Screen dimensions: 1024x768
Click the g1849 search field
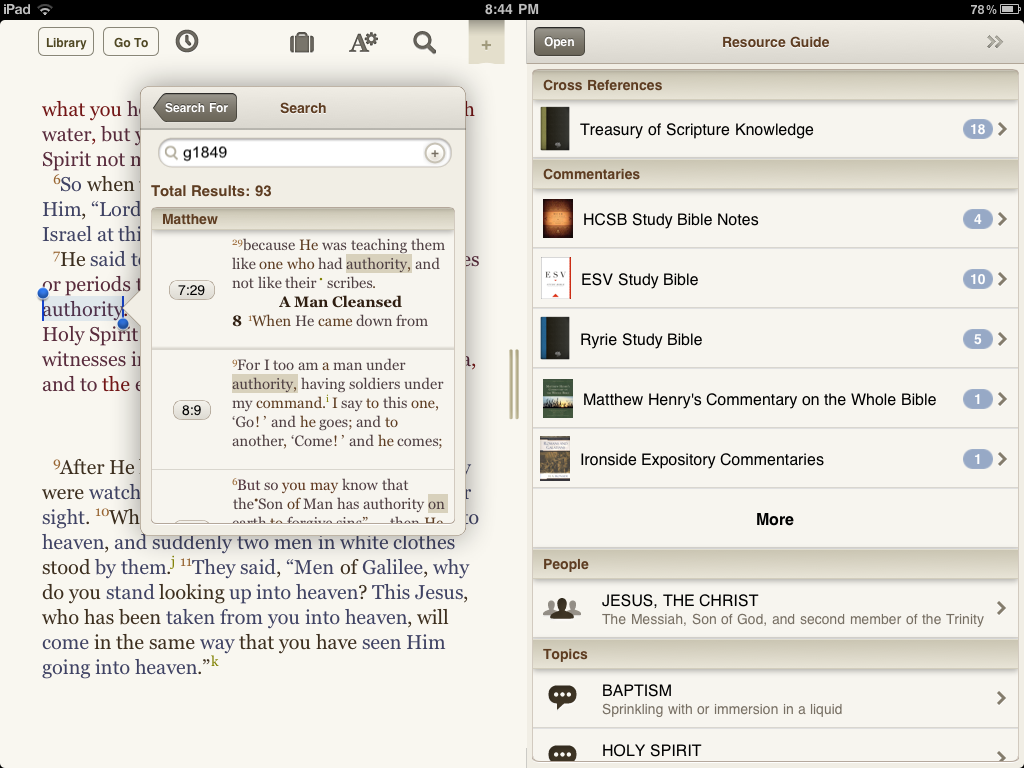(x=304, y=153)
